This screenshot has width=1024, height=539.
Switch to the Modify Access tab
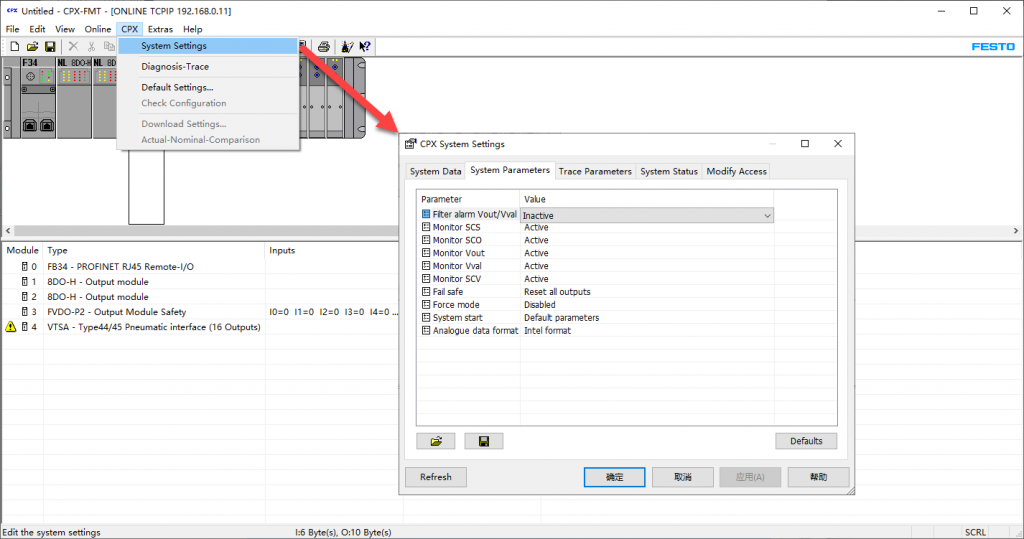click(736, 171)
